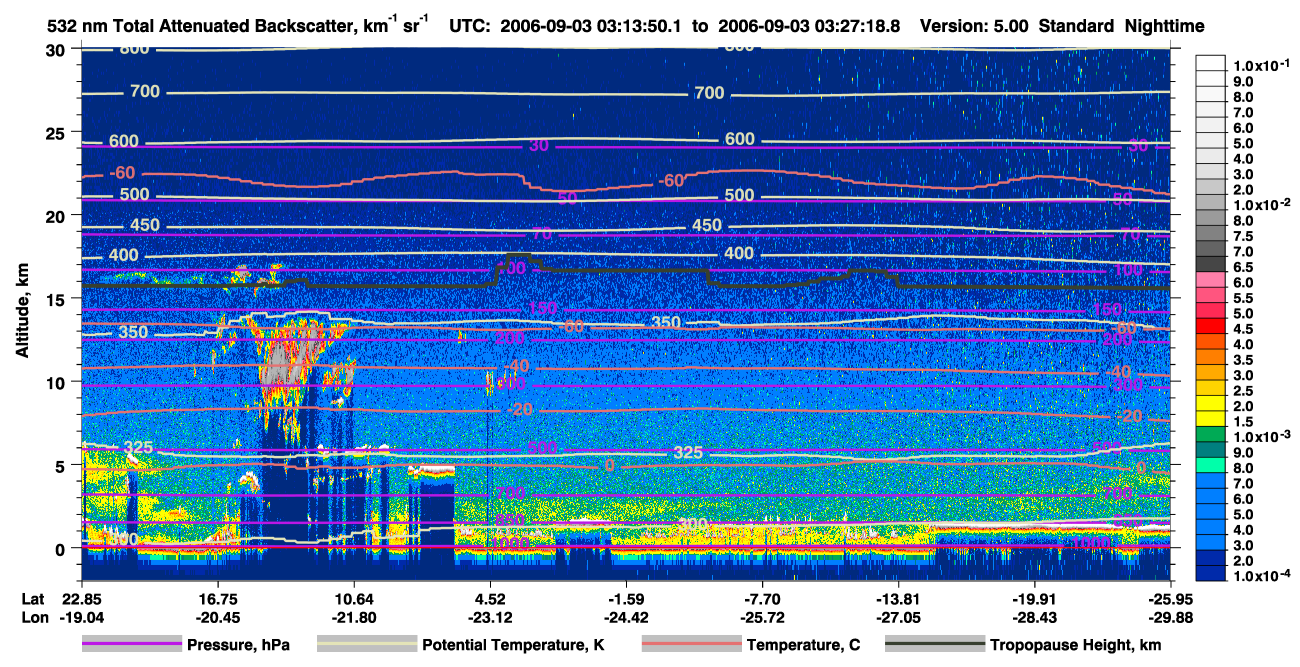
Task: Click longitude value '-27.05'
Action: [x=899, y=617]
